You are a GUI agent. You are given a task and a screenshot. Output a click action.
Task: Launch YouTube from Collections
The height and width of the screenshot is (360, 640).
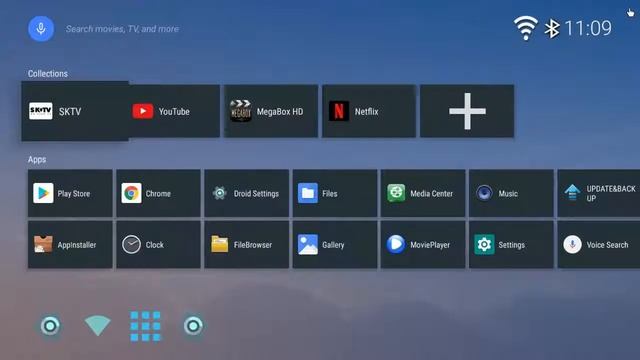pos(174,111)
